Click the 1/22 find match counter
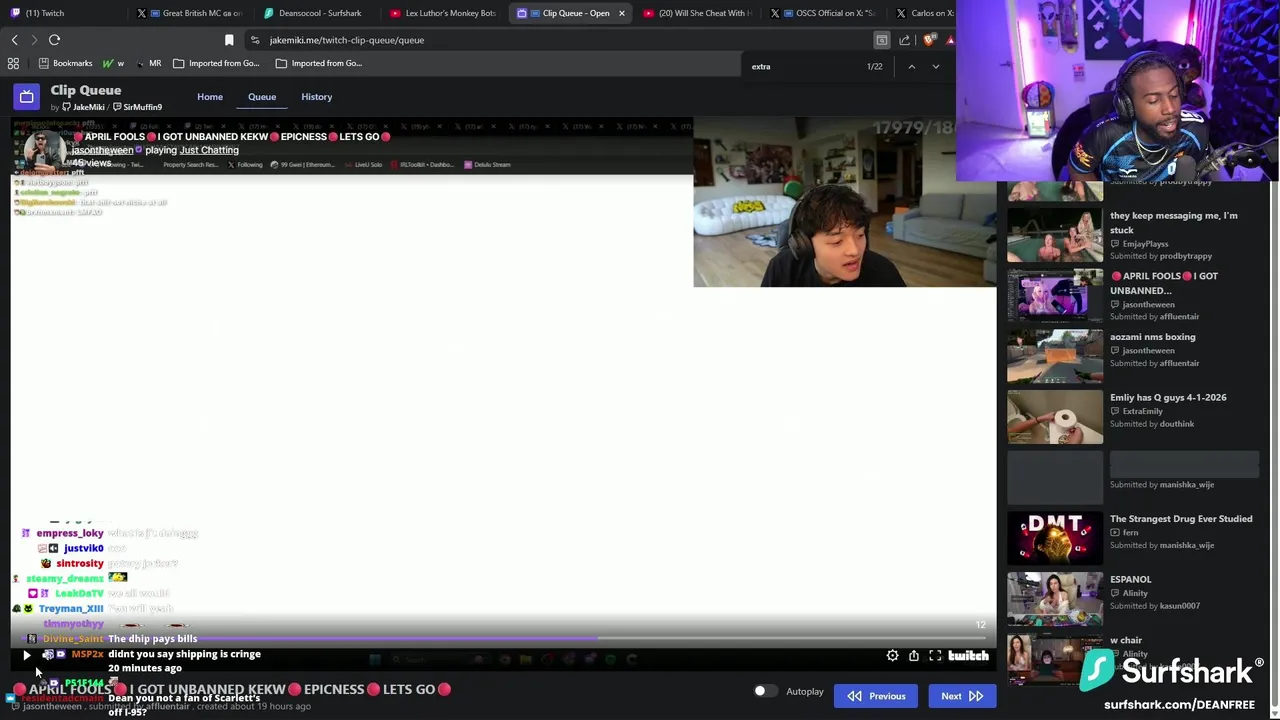 tap(875, 66)
